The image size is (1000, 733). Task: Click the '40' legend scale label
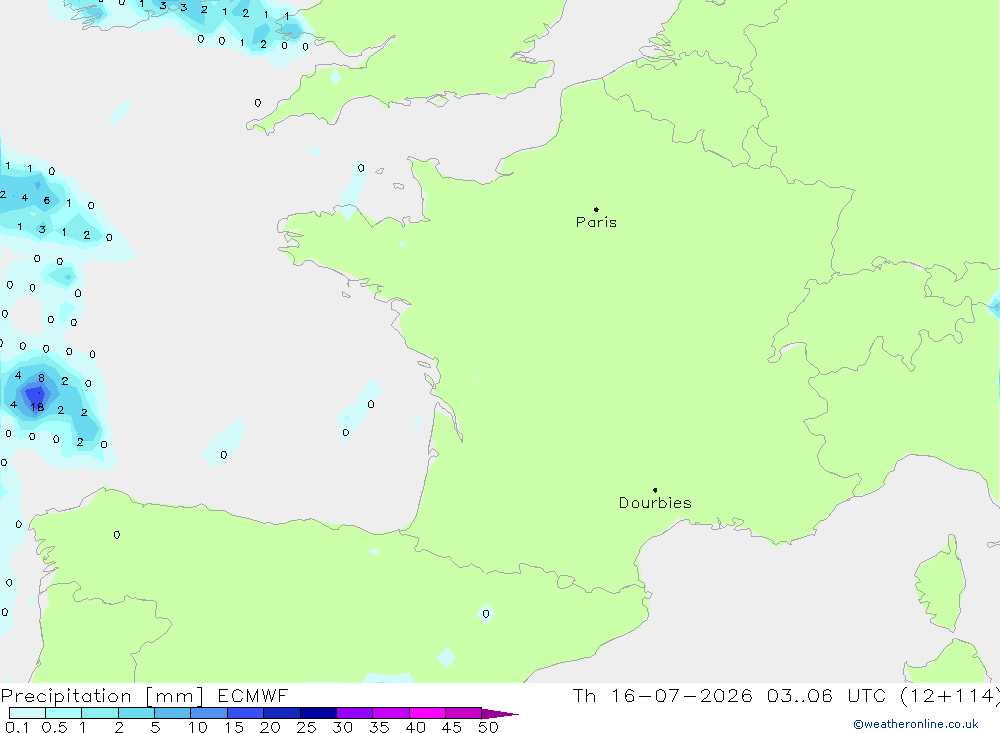[415, 727]
